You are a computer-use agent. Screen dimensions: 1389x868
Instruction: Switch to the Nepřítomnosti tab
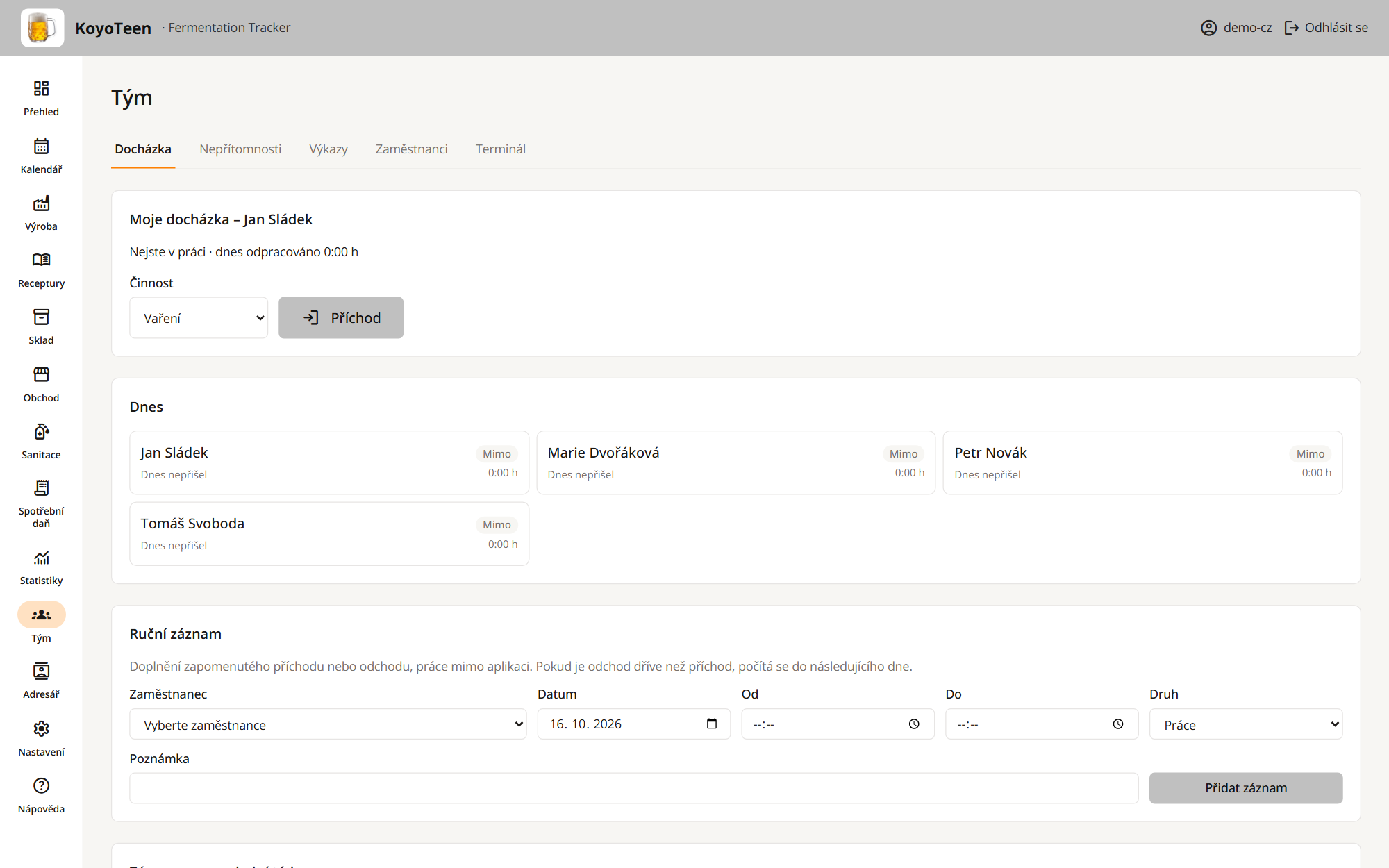[240, 149]
